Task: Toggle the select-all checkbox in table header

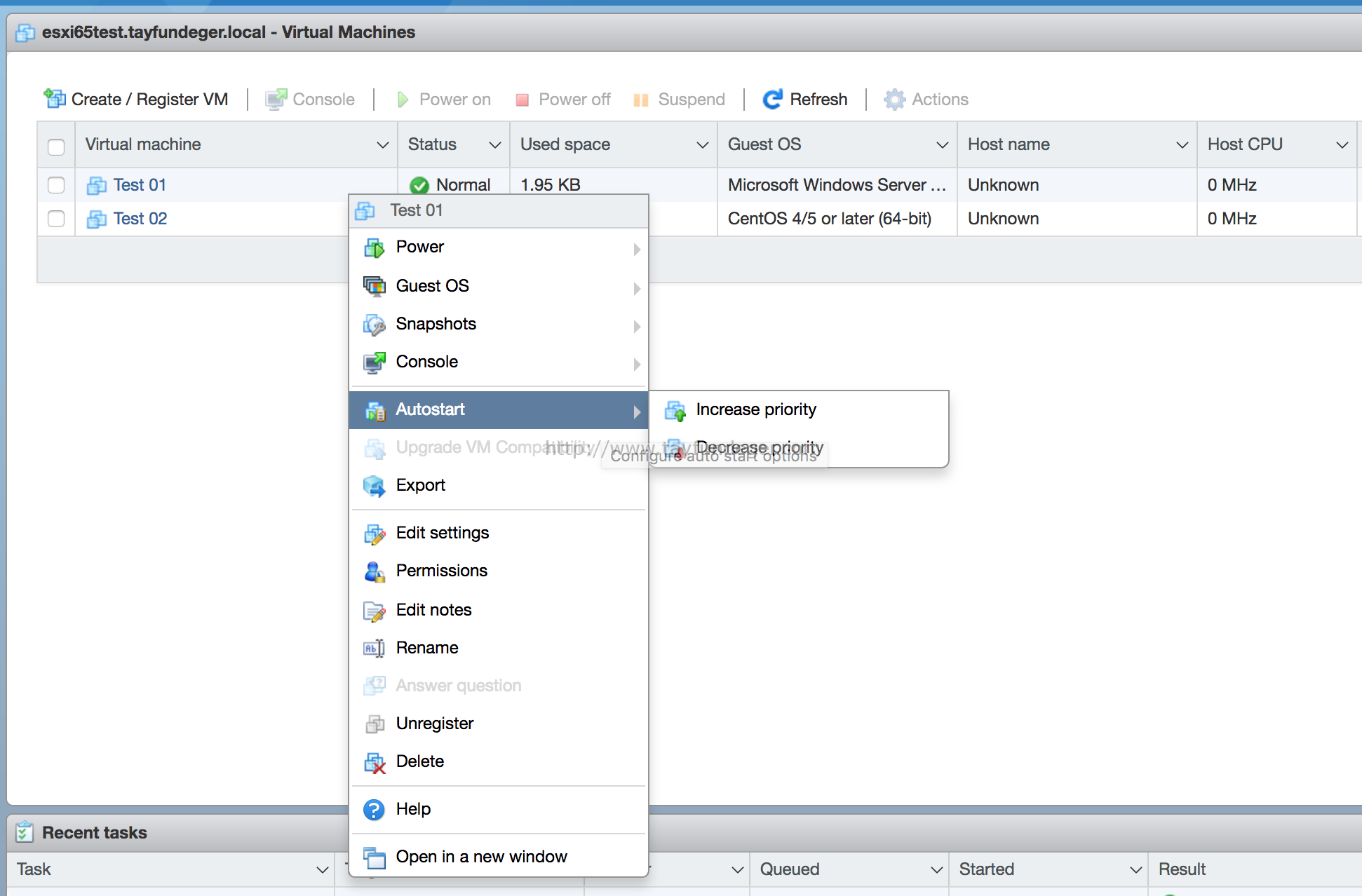Action: tap(56, 147)
